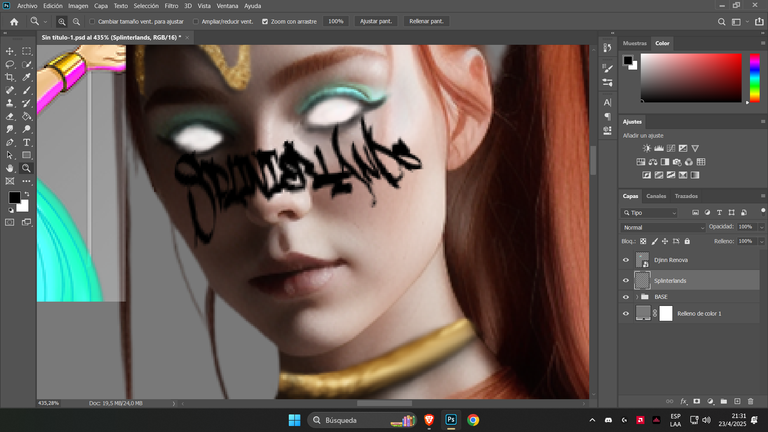
Task: Add a Brightness/Contrast adjustment
Action: tap(647, 148)
